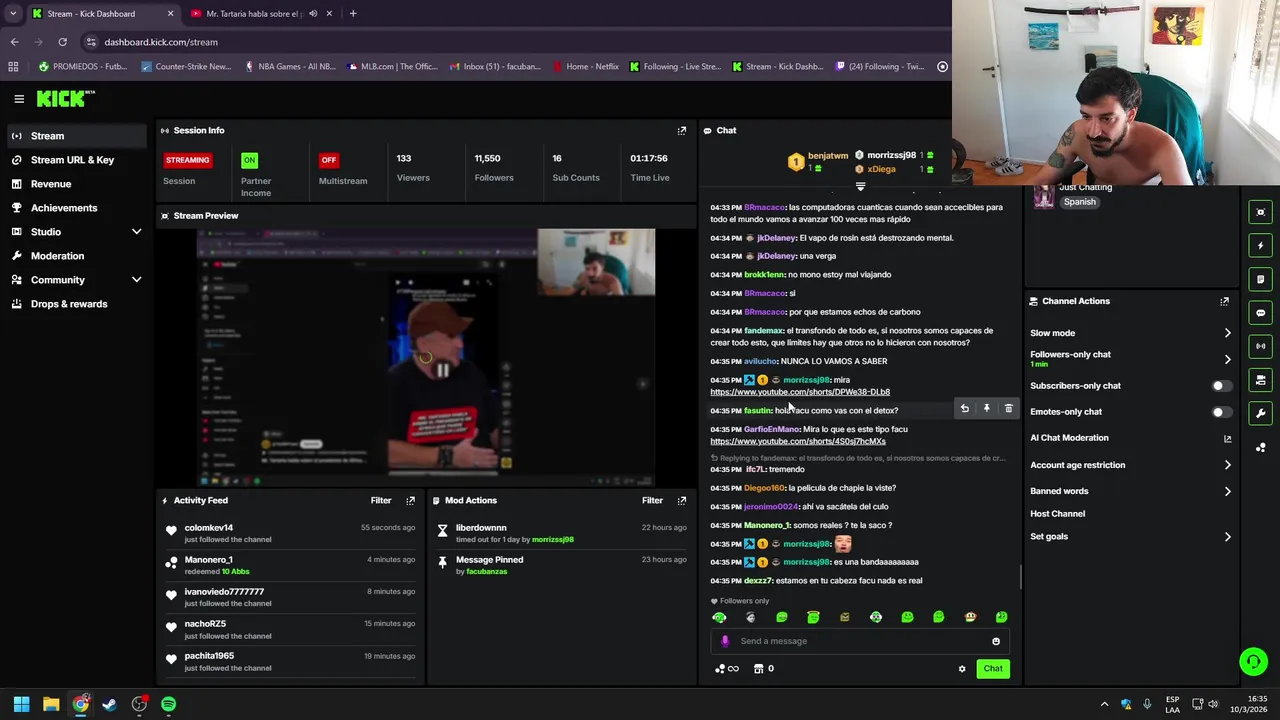The image size is (1280, 720).
Task: Open Chrome apps grid in bookmarks bar
Action: coord(13,67)
